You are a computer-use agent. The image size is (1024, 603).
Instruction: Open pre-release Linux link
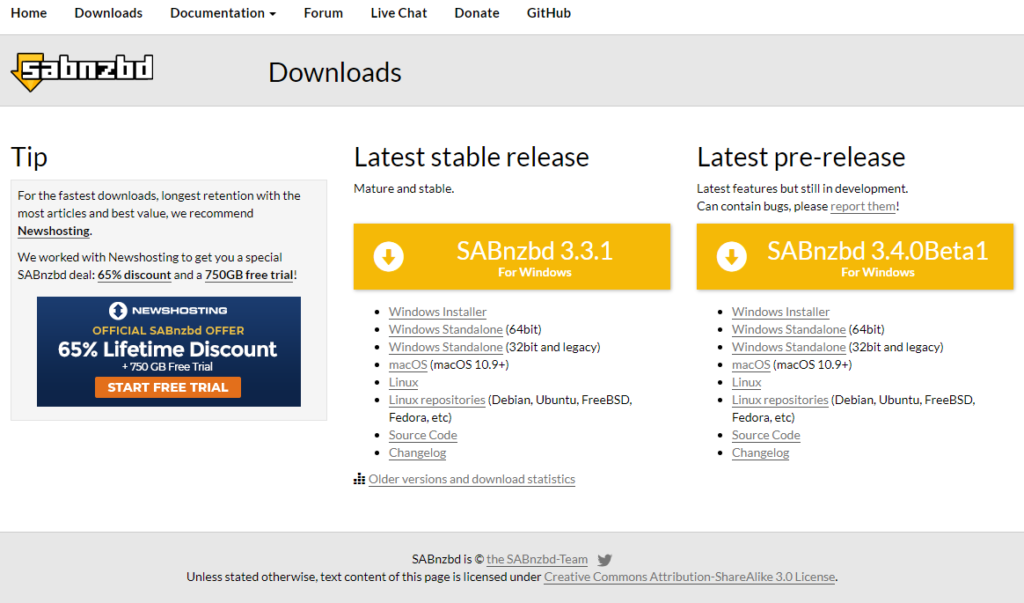tap(746, 382)
